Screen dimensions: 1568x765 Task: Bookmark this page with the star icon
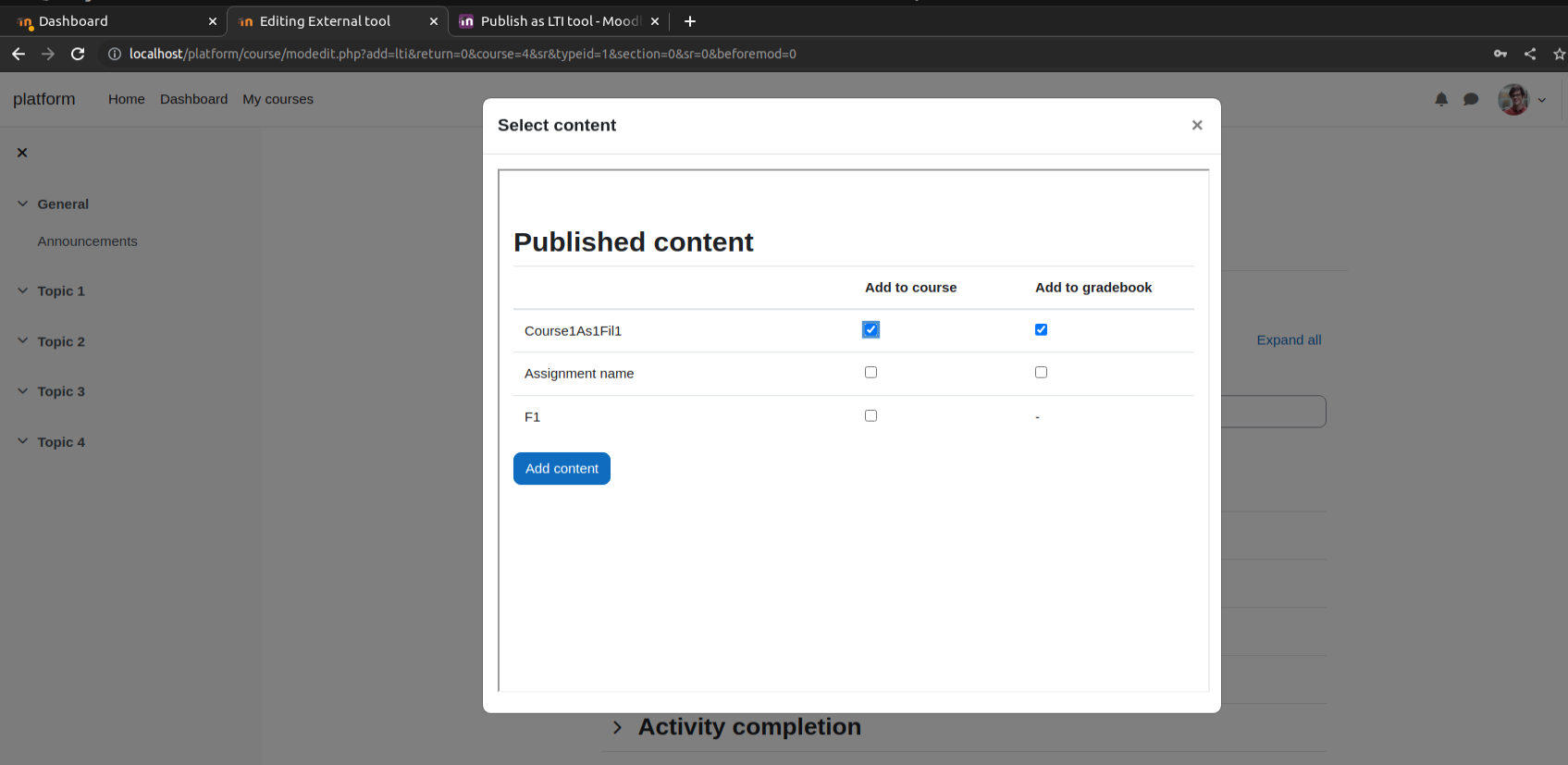click(x=1559, y=54)
